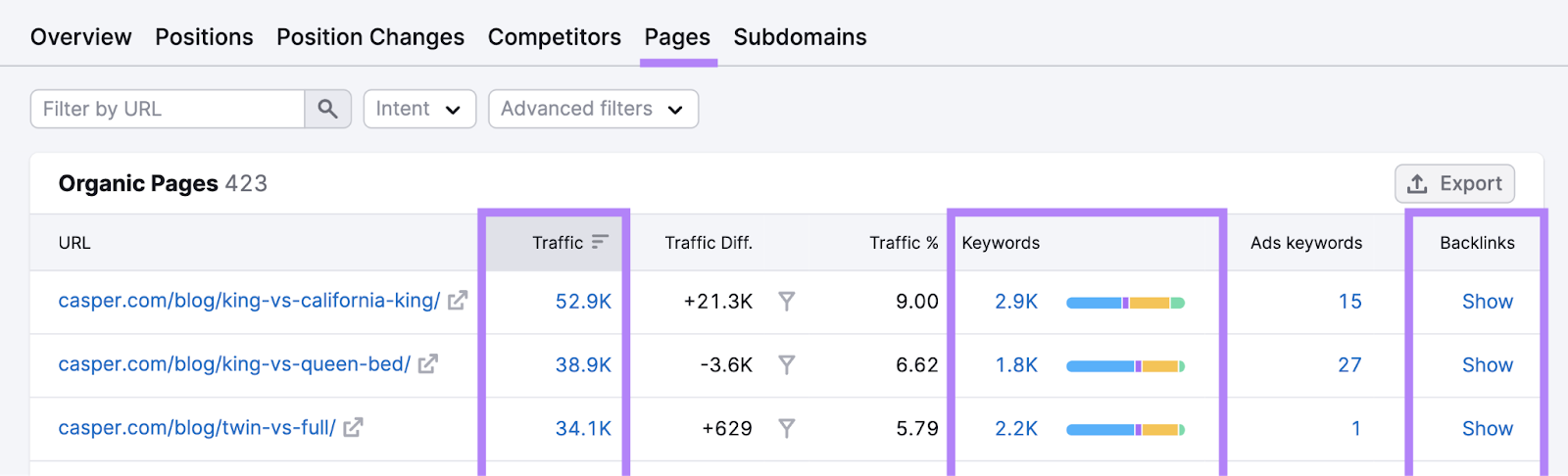Click traffic diff value +629
This screenshot has height=476, width=1568.
click(727, 429)
